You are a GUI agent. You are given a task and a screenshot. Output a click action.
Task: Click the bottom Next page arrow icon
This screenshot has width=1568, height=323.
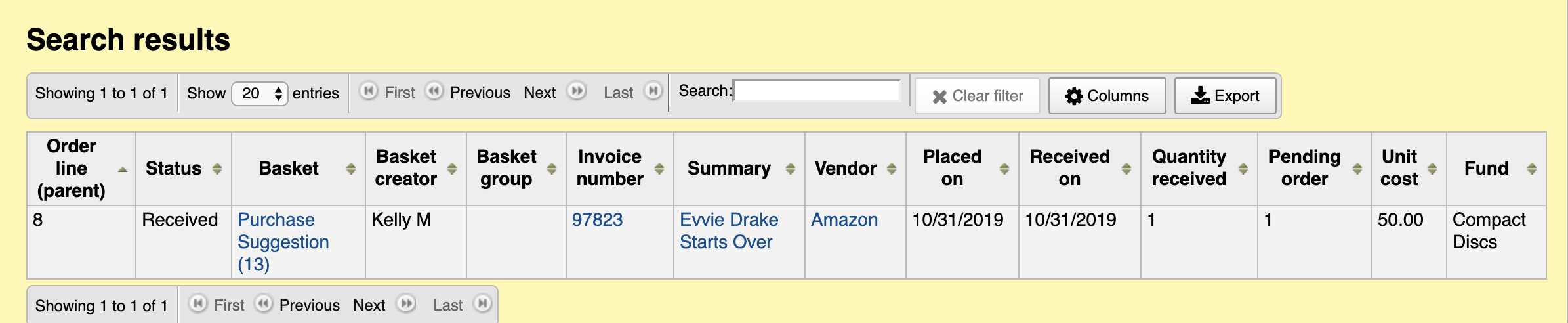(407, 304)
